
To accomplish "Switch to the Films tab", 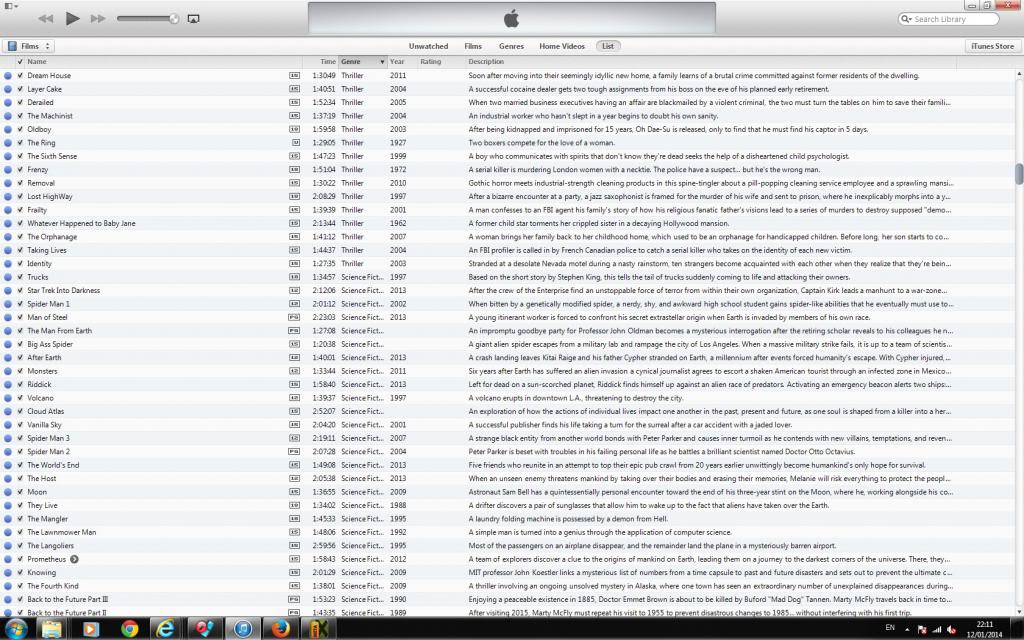I will [473, 46].
